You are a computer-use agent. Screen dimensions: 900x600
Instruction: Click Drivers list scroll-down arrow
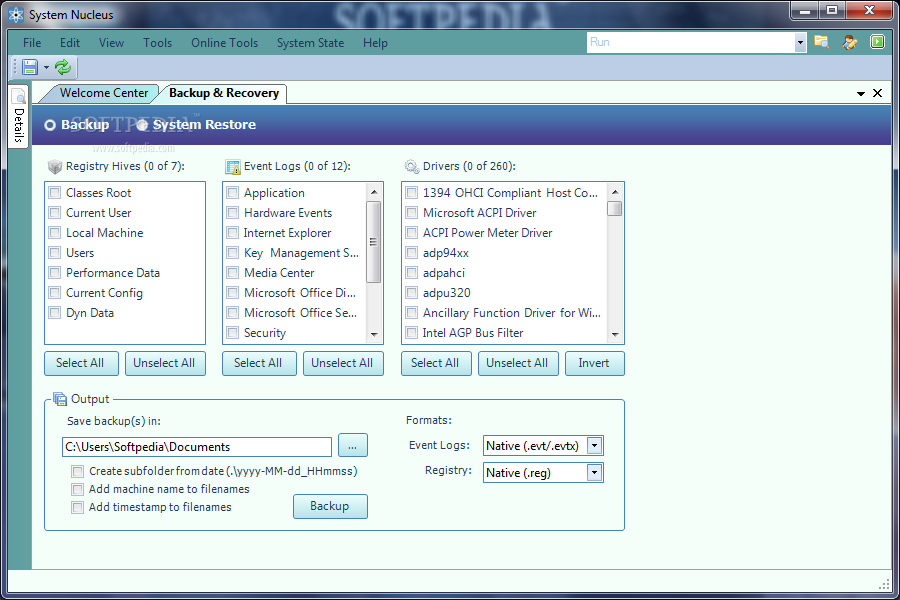[x=615, y=334]
